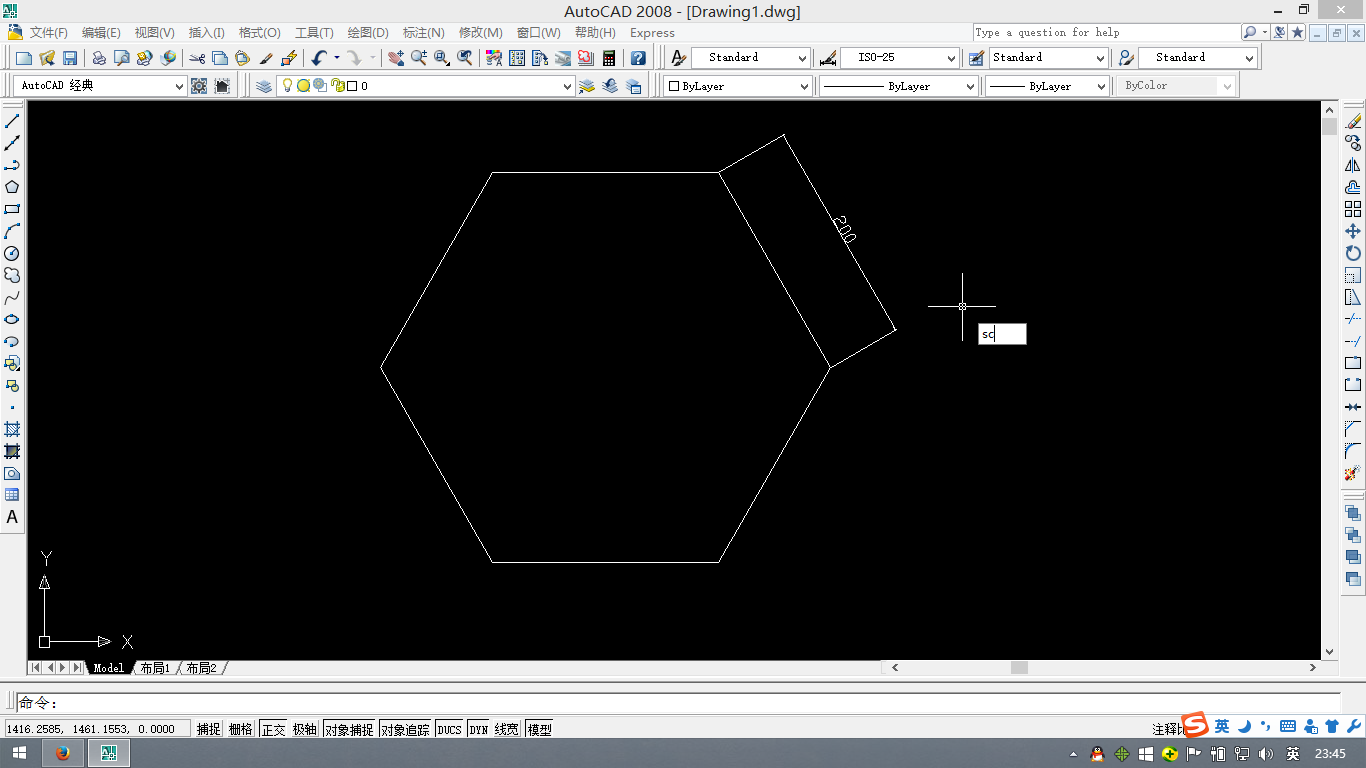1366x768 pixels.
Task: Open the 标注(N) menu
Action: (x=424, y=33)
